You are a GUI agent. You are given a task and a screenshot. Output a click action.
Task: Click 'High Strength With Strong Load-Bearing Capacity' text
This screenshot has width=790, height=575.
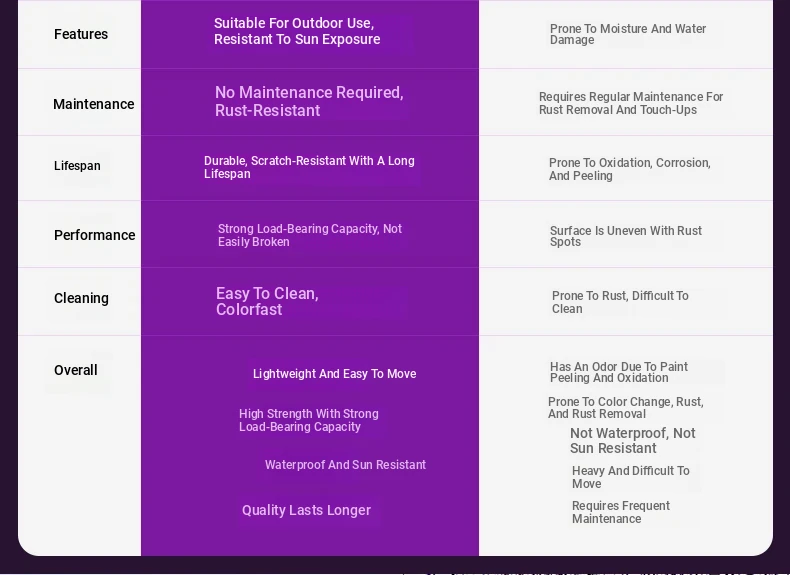click(308, 420)
